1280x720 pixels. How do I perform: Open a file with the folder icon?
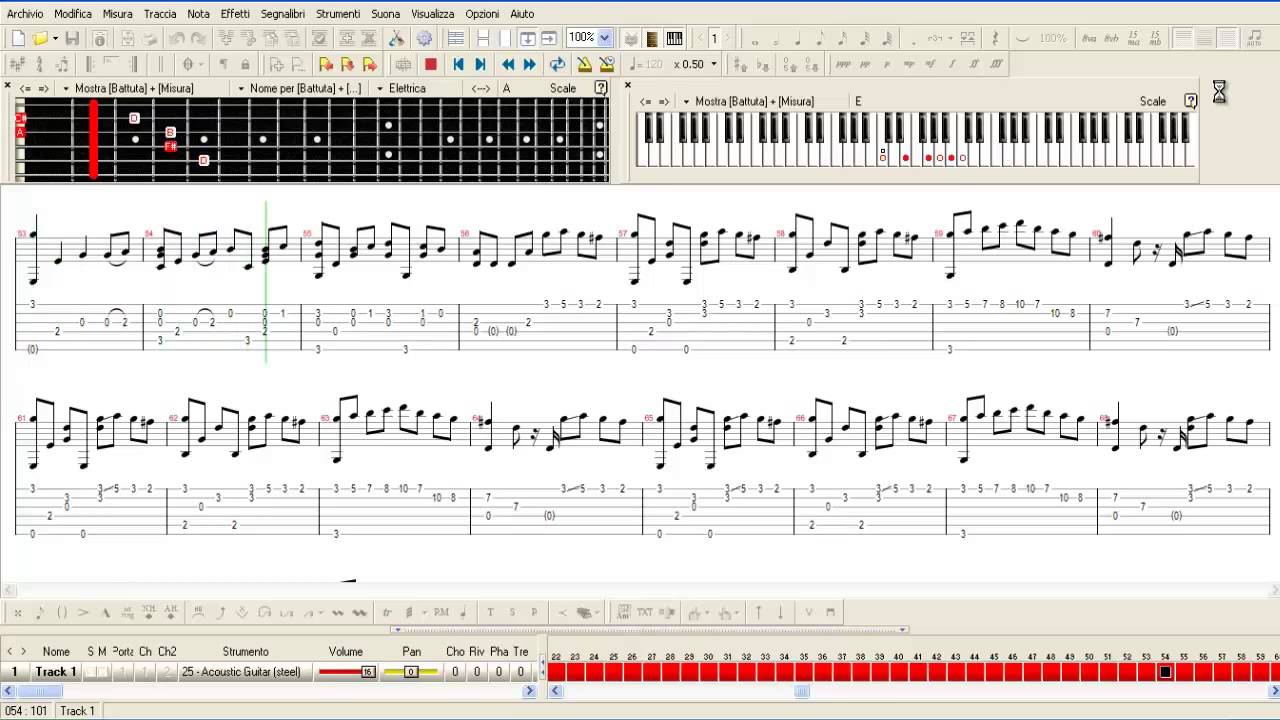[39, 39]
